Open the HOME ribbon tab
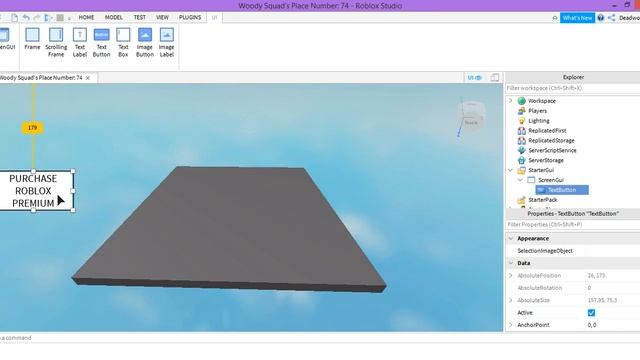Image resolution: width=640 pixels, height=360 pixels. pos(86,18)
